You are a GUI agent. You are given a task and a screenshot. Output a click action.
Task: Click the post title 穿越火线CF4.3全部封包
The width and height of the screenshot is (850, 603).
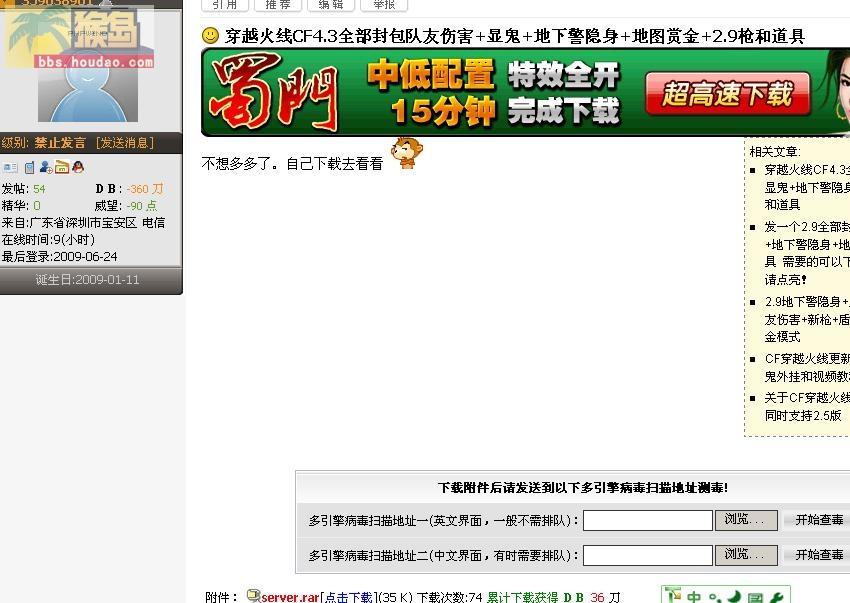point(514,36)
